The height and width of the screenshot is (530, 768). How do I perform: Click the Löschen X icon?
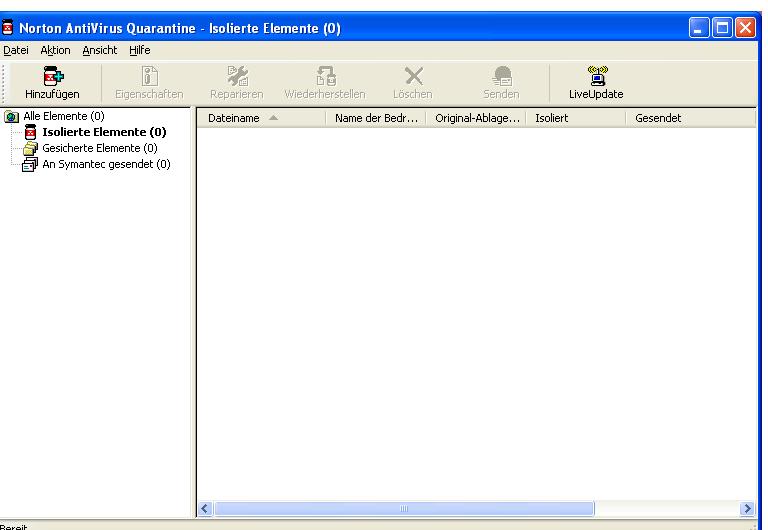point(414,76)
